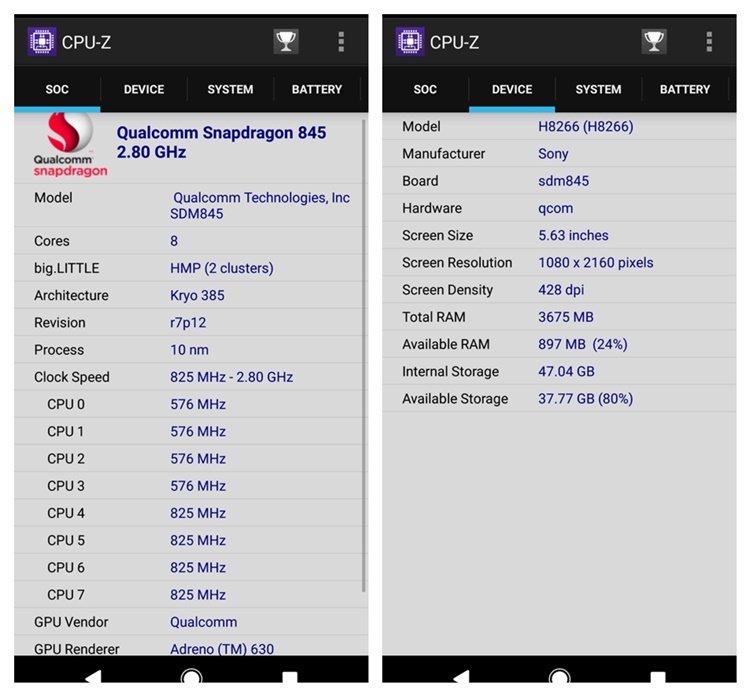Tap the 5.63 inches screen size
The height and width of the screenshot is (696, 750).
(573, 236)
